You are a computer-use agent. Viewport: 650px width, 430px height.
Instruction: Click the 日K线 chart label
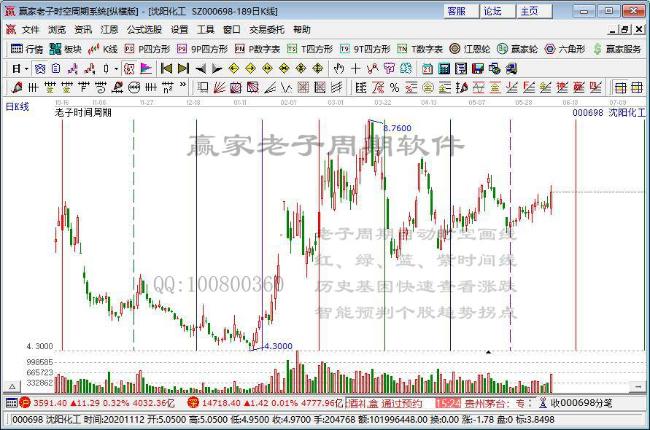(x=17, y=107)
